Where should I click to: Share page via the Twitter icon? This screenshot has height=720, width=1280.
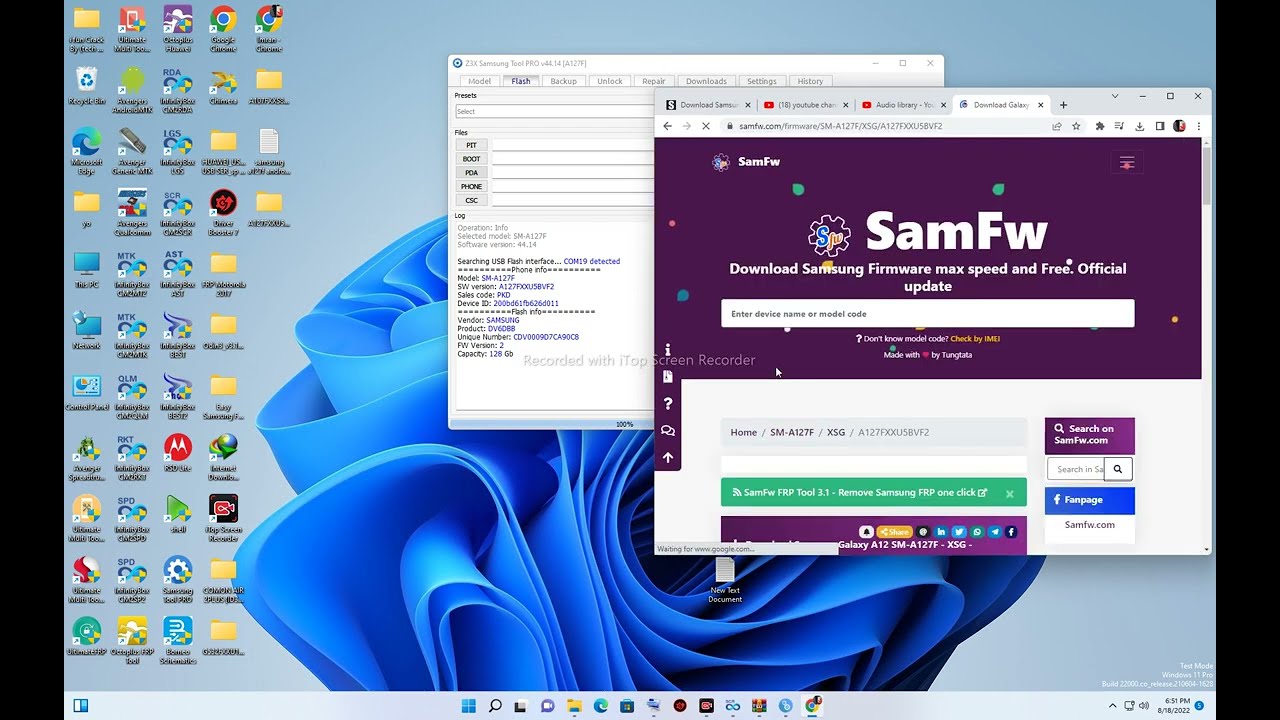(959, 532)
